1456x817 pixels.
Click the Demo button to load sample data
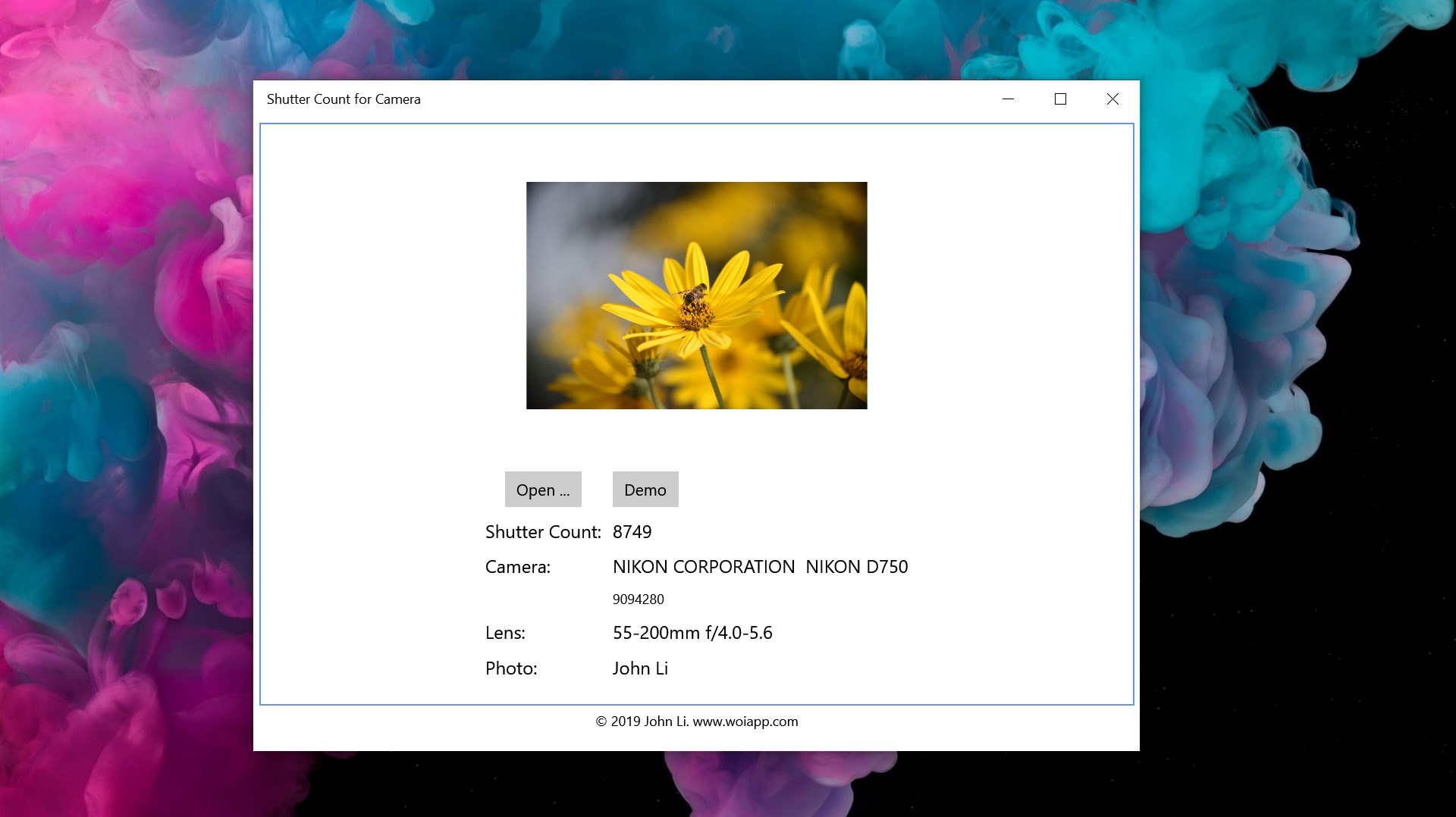coord(645,489)
